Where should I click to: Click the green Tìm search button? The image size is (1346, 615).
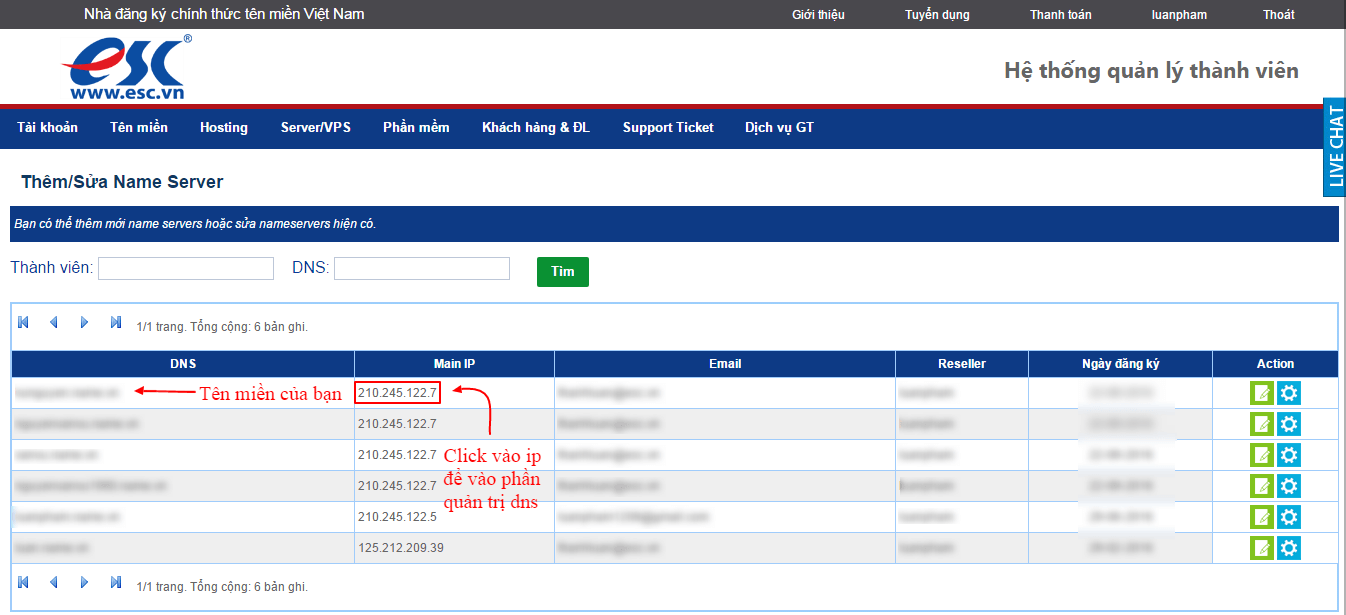pos(563,271)
